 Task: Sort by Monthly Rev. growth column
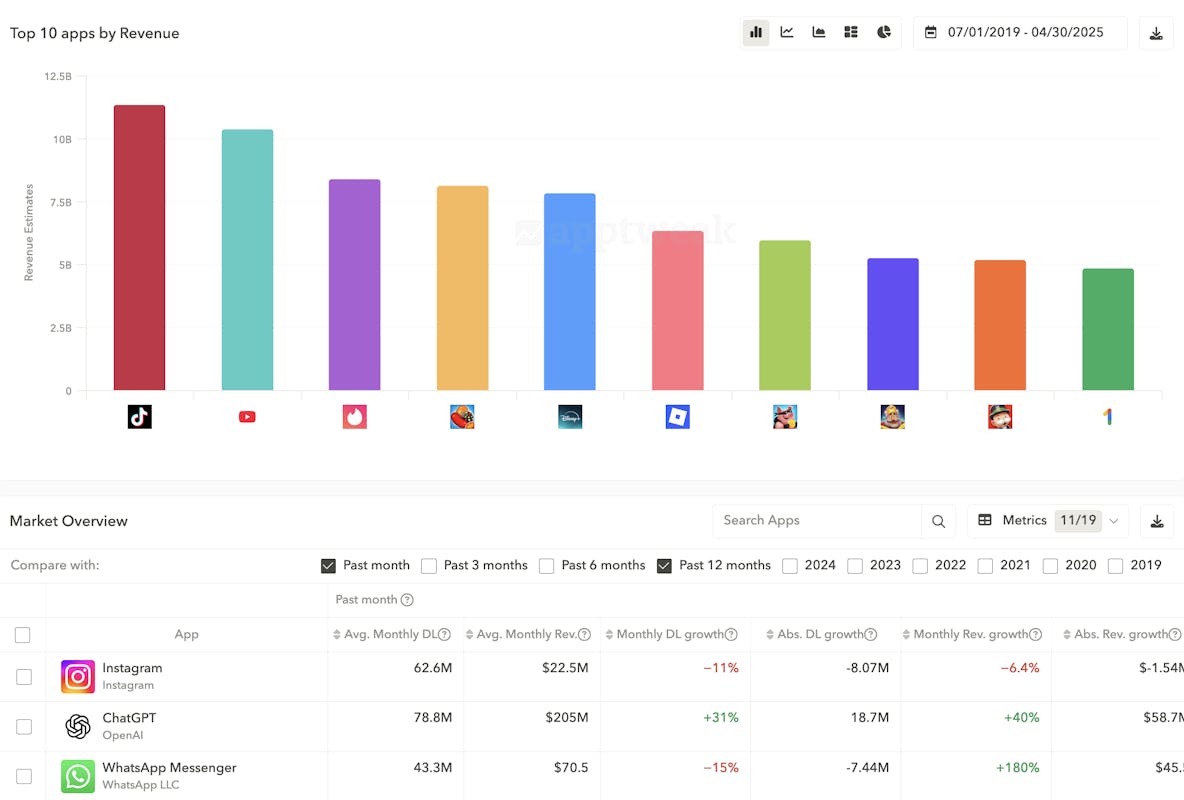coord(906,635)
